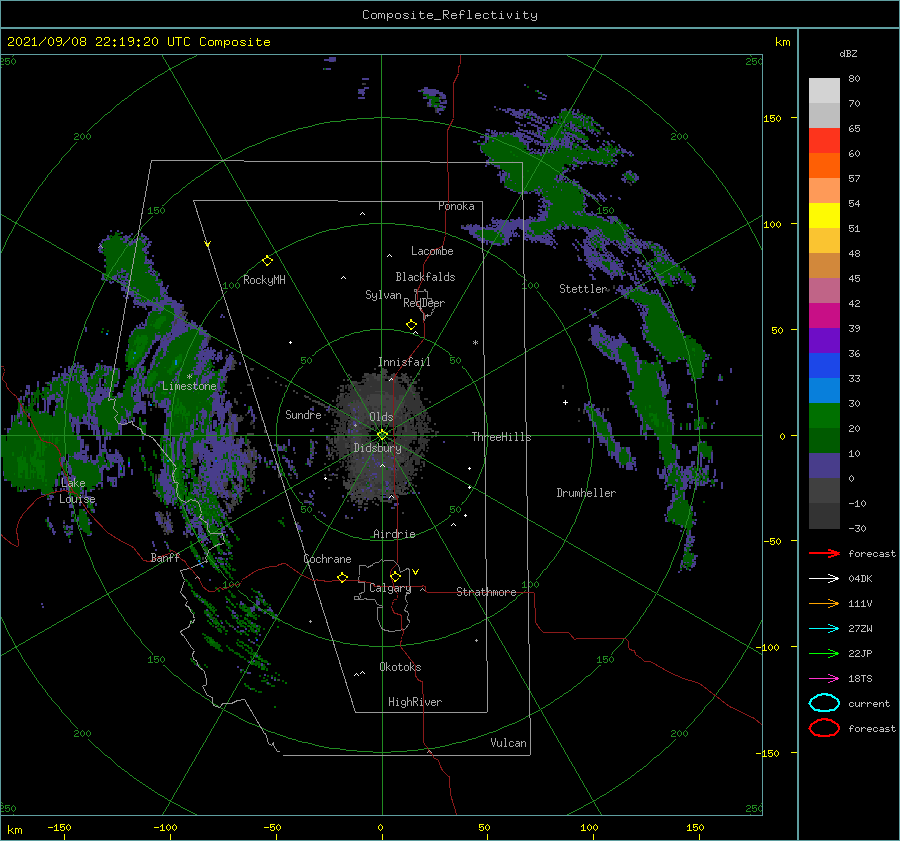This screenshot has height=841, width=900.
Task: Click the magenta 18TS arrow icon
Action: pyautogui.click(x=824, y=679)
